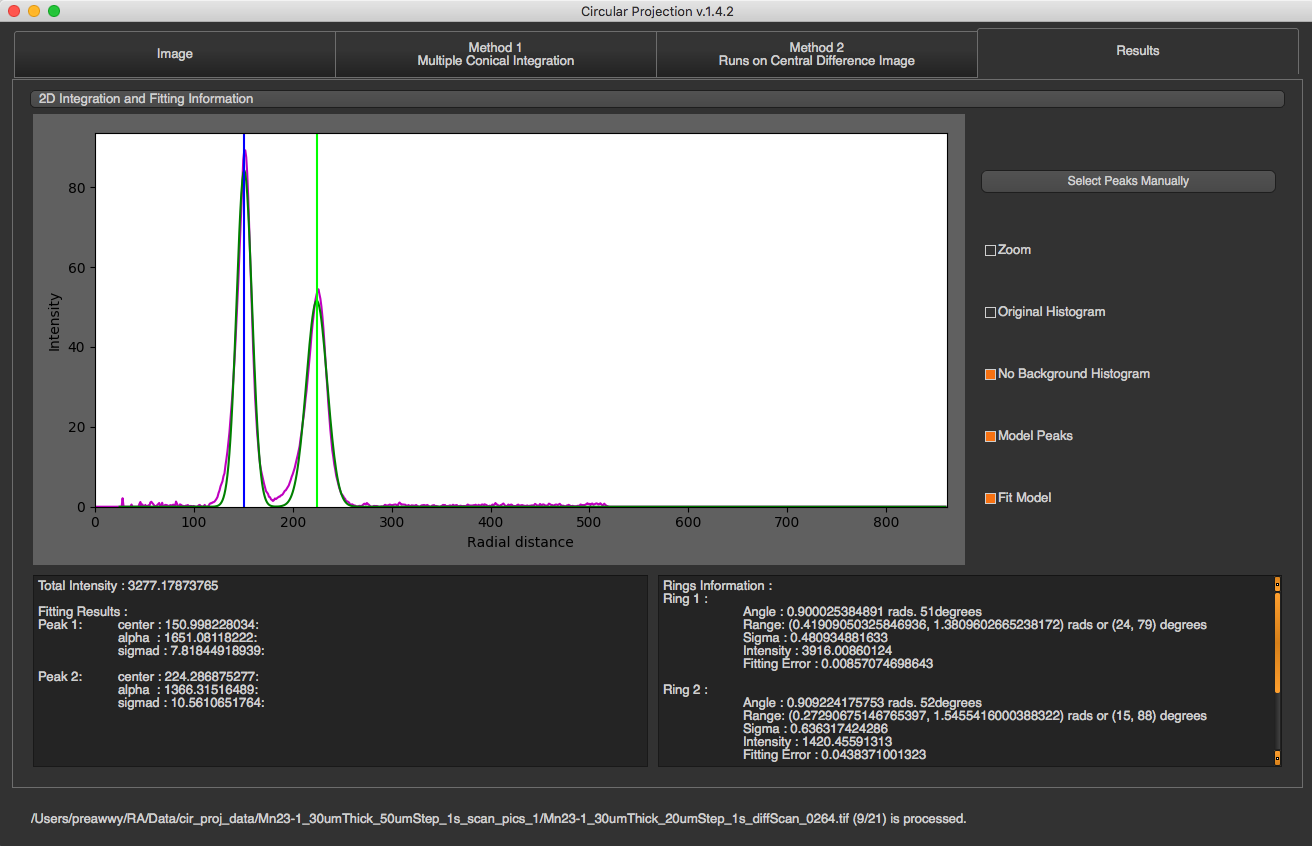
Task: Click the green vertical peak marker line
Action: point(317,320)
